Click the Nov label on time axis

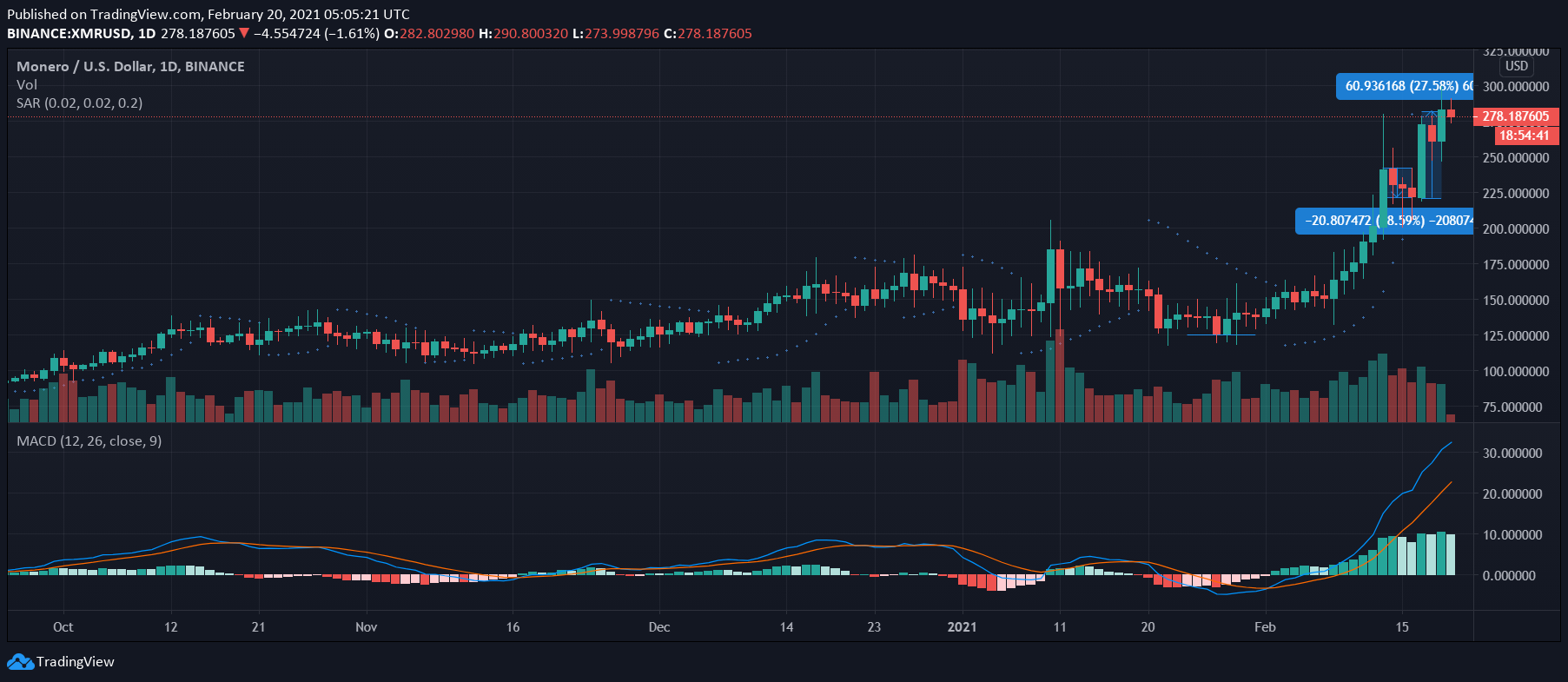point(367,627)
